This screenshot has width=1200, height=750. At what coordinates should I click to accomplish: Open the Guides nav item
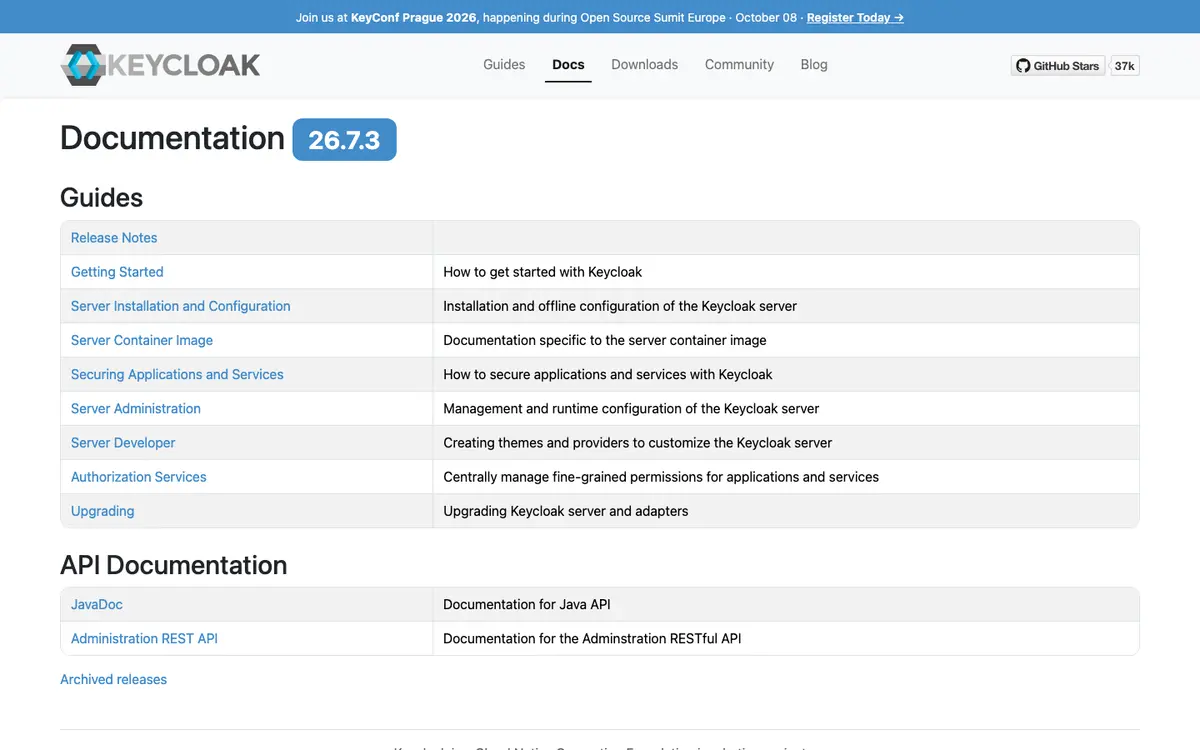[x=504, y=64]
